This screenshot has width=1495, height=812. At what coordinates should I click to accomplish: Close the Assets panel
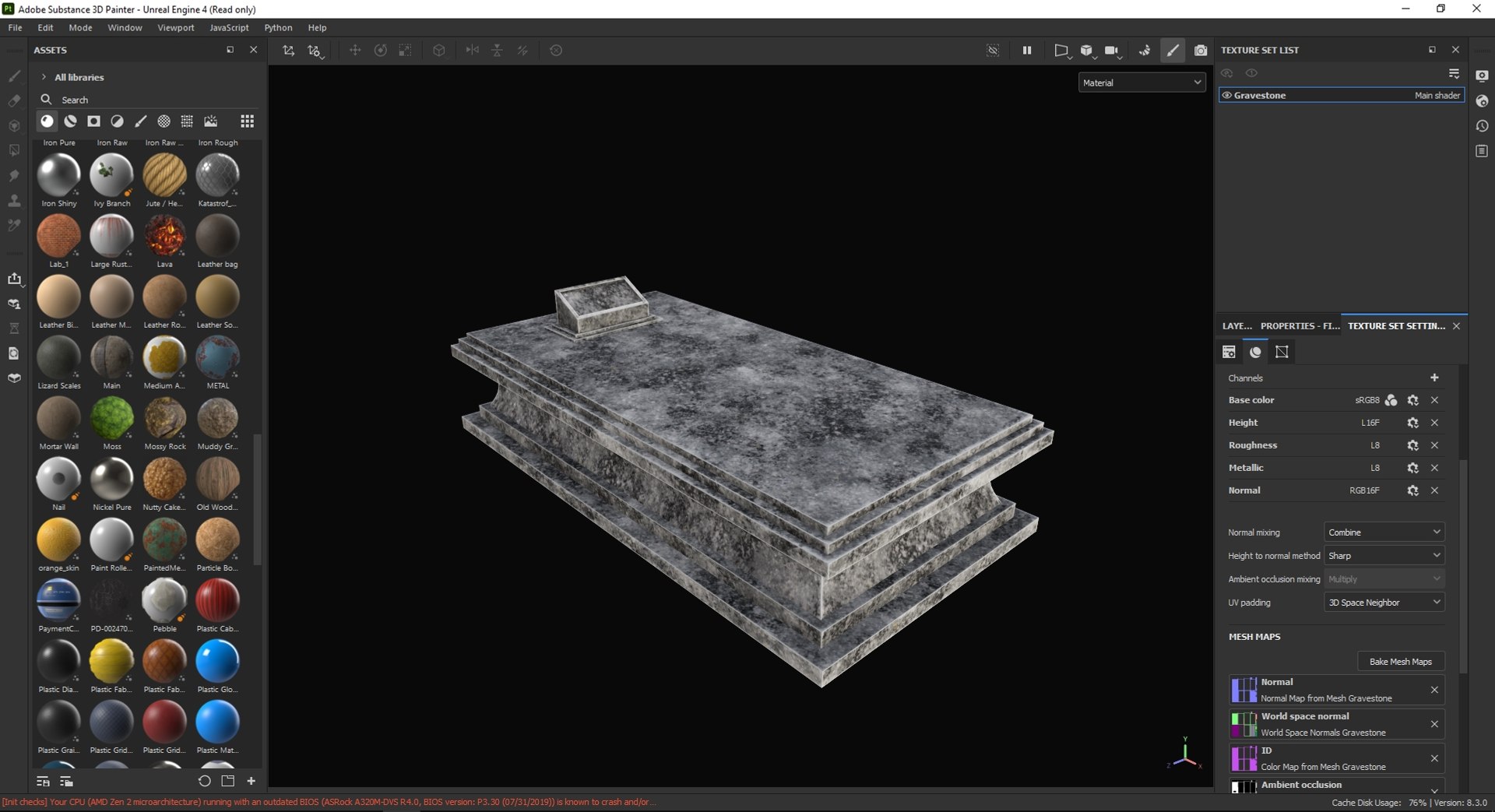click(253, 50)
